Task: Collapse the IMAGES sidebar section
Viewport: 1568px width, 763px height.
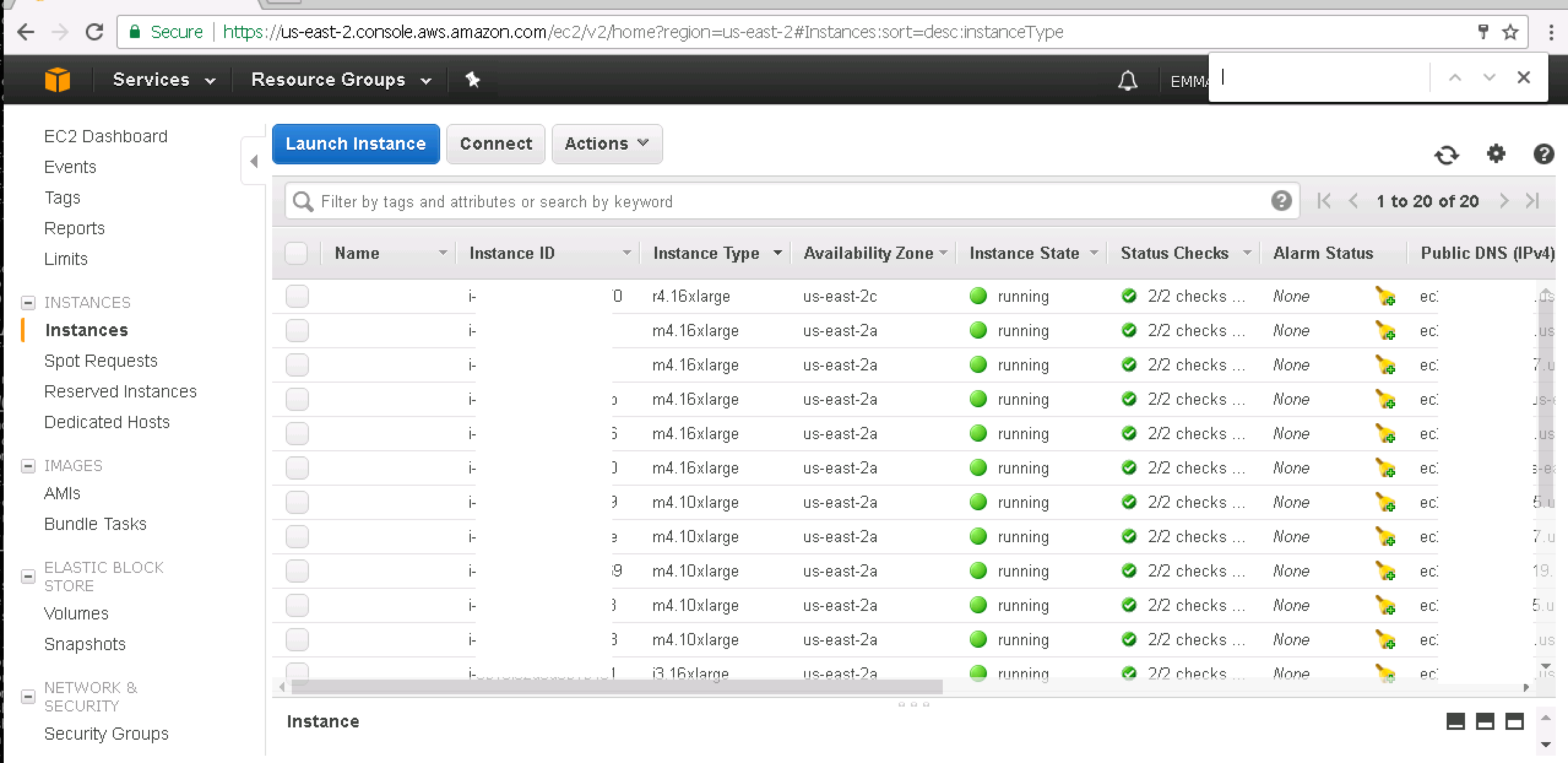Action: point(28,466)
